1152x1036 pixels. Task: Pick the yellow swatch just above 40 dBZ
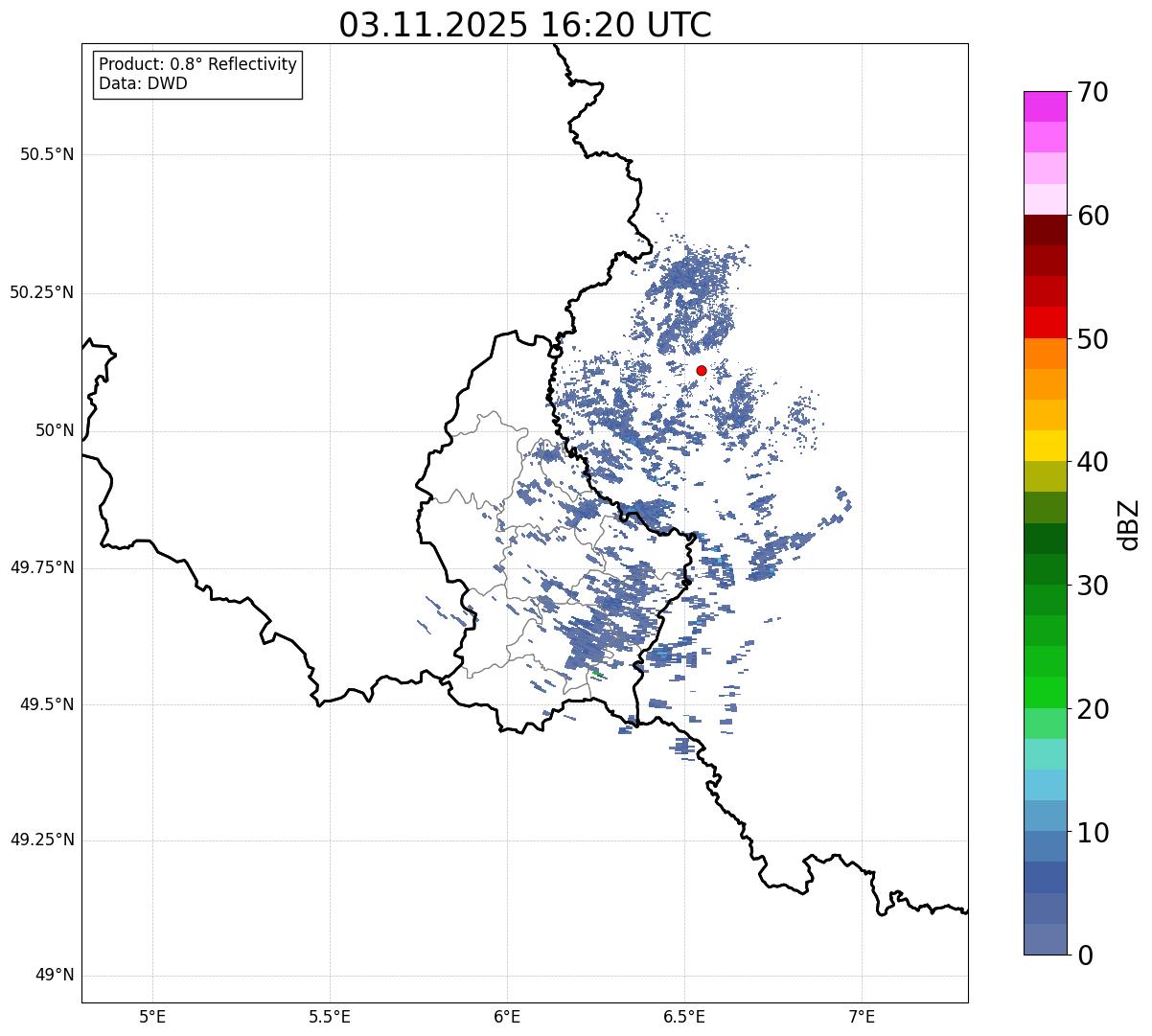pos(1045,446)
